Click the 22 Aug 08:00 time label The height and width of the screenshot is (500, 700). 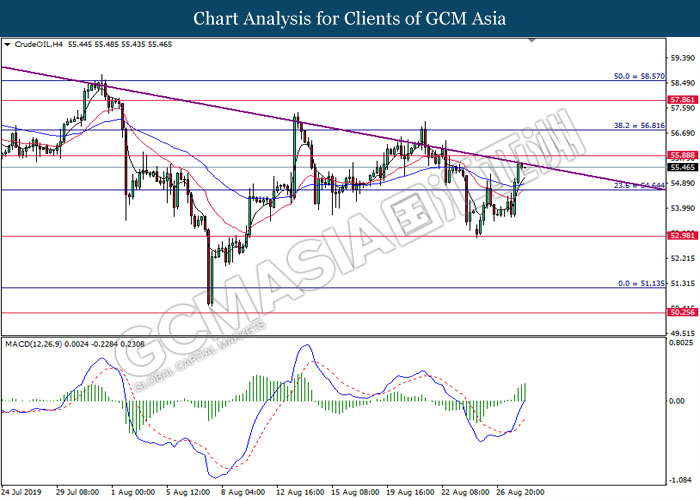(x=466, y=492)
